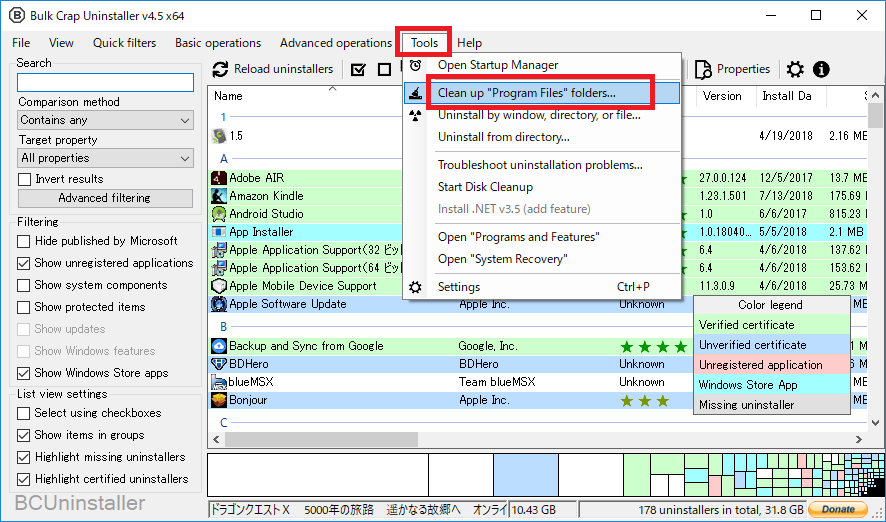Toggle Invert results checkbox

point(24,180)
